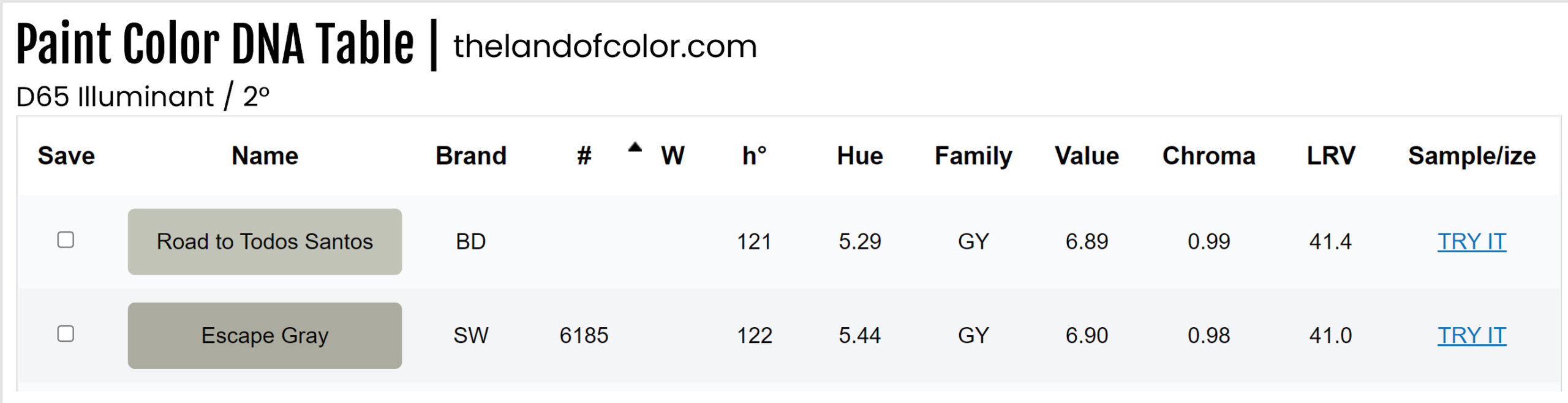Sort by the Brand column header
This screenshot has width=1568, height=403.
tap(470, 156)
